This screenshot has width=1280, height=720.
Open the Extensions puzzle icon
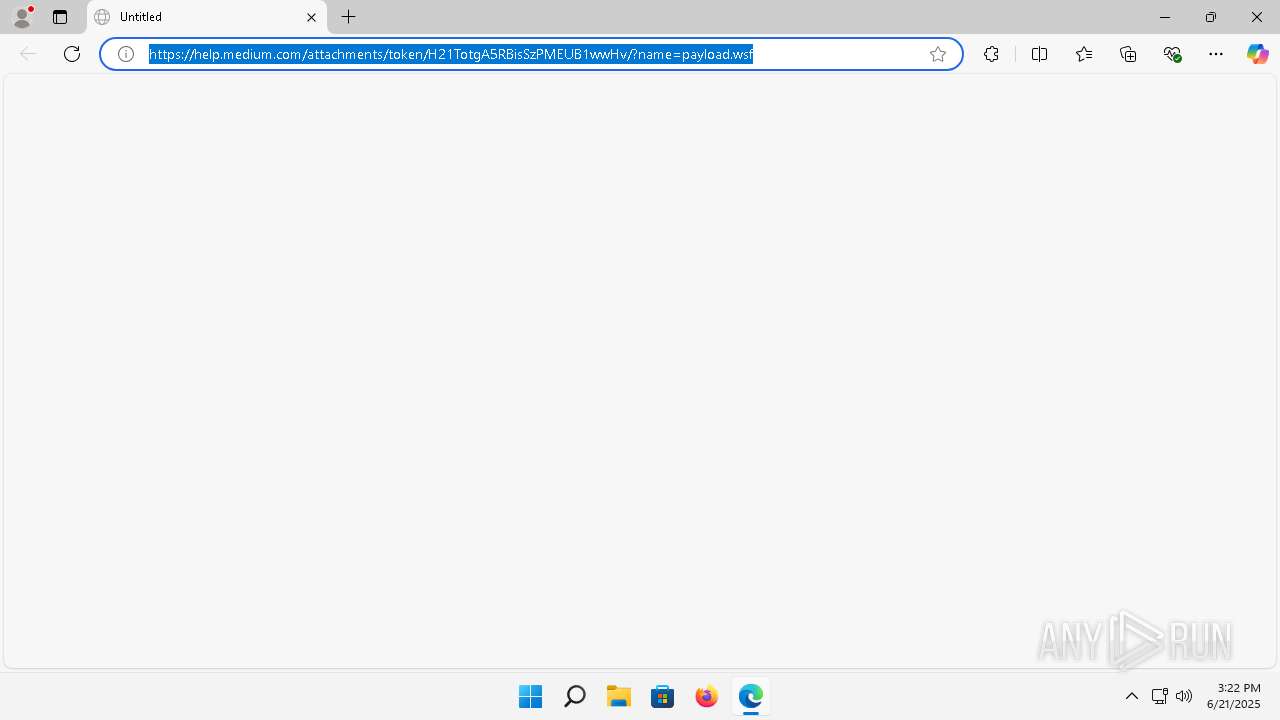click(991, 54)
